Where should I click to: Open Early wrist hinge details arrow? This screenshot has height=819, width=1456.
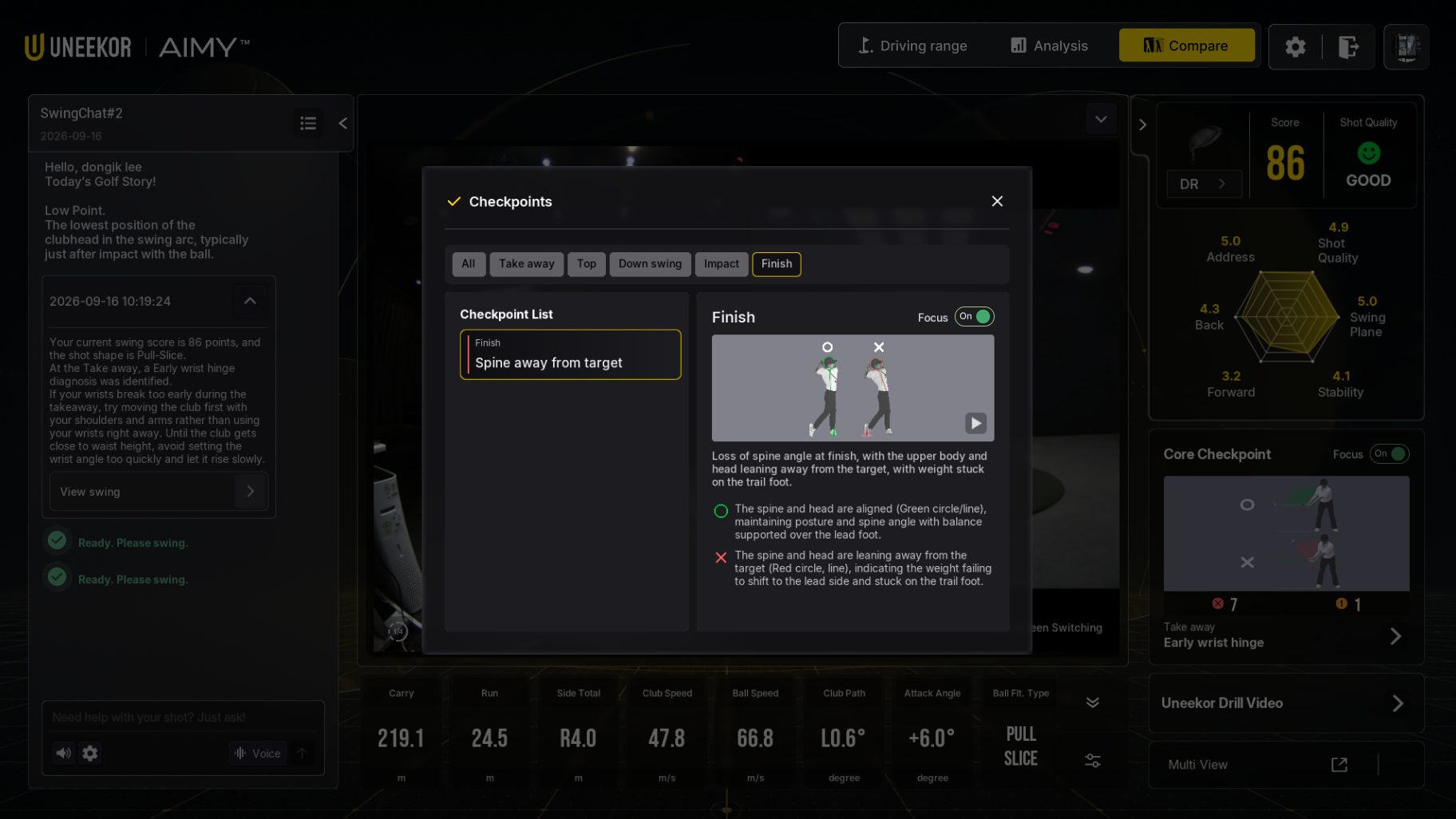click(x=1395, y=636)
